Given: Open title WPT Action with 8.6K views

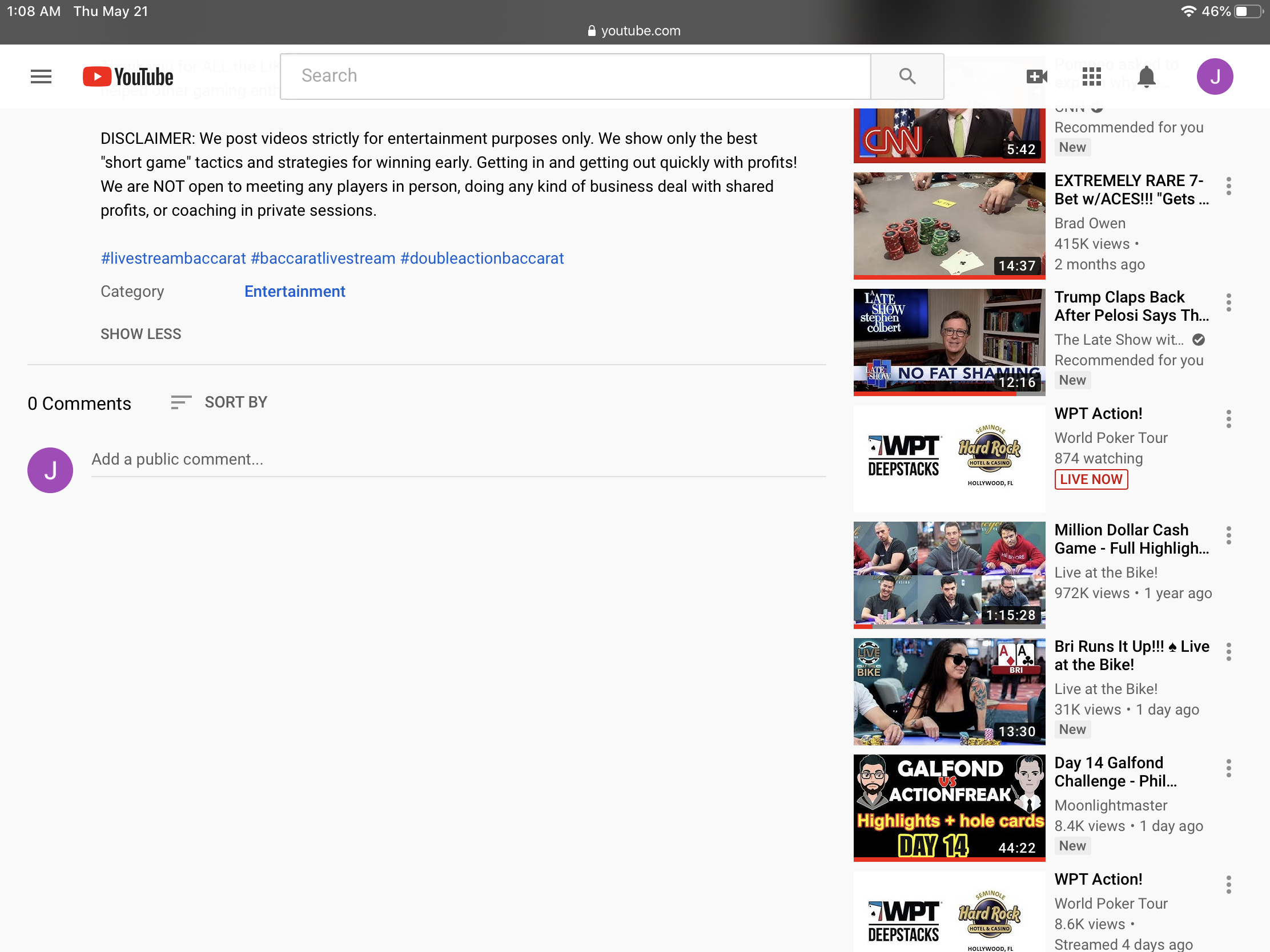Looking at the screenshot, I should pos(1098,880).
